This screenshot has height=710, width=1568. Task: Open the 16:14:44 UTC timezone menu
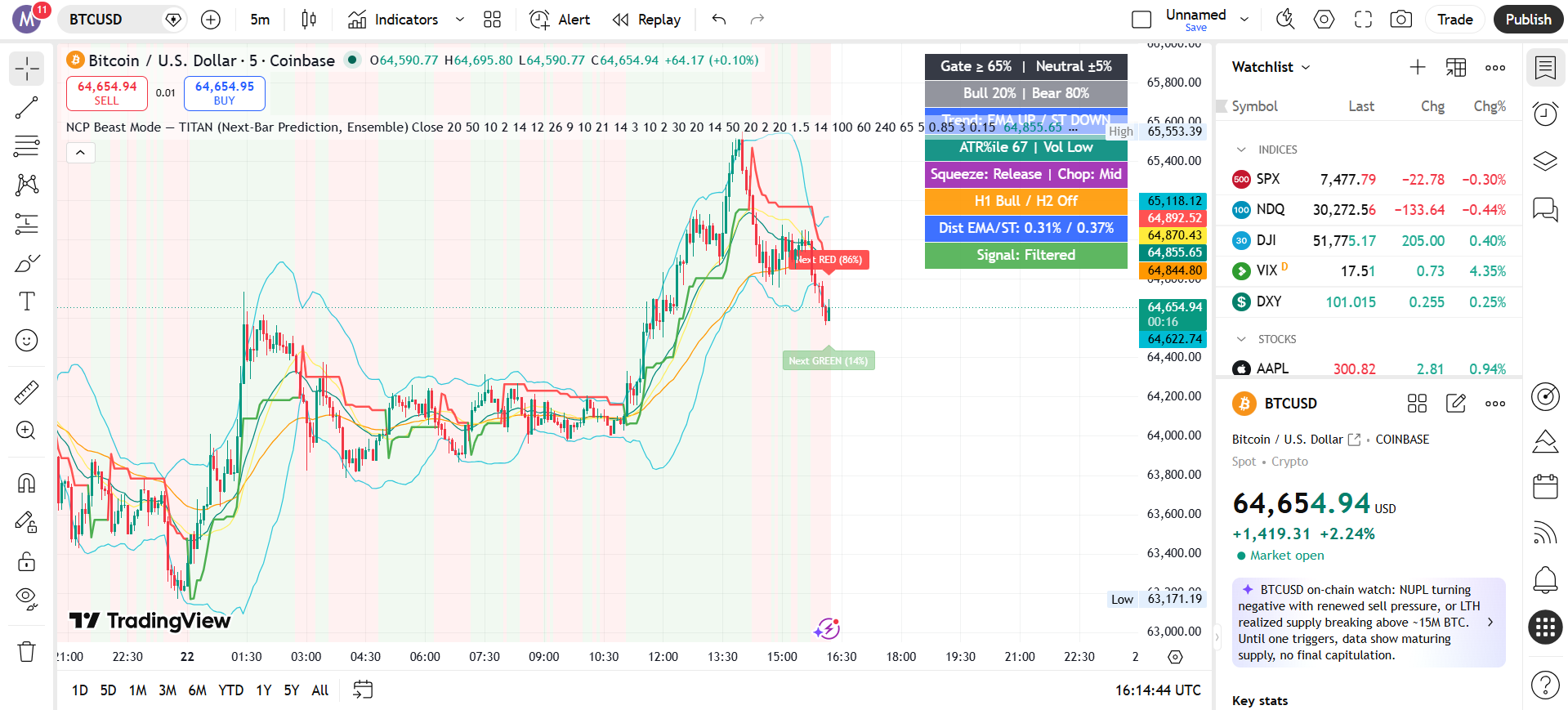pyautogui.click(x=1158, y=690)
